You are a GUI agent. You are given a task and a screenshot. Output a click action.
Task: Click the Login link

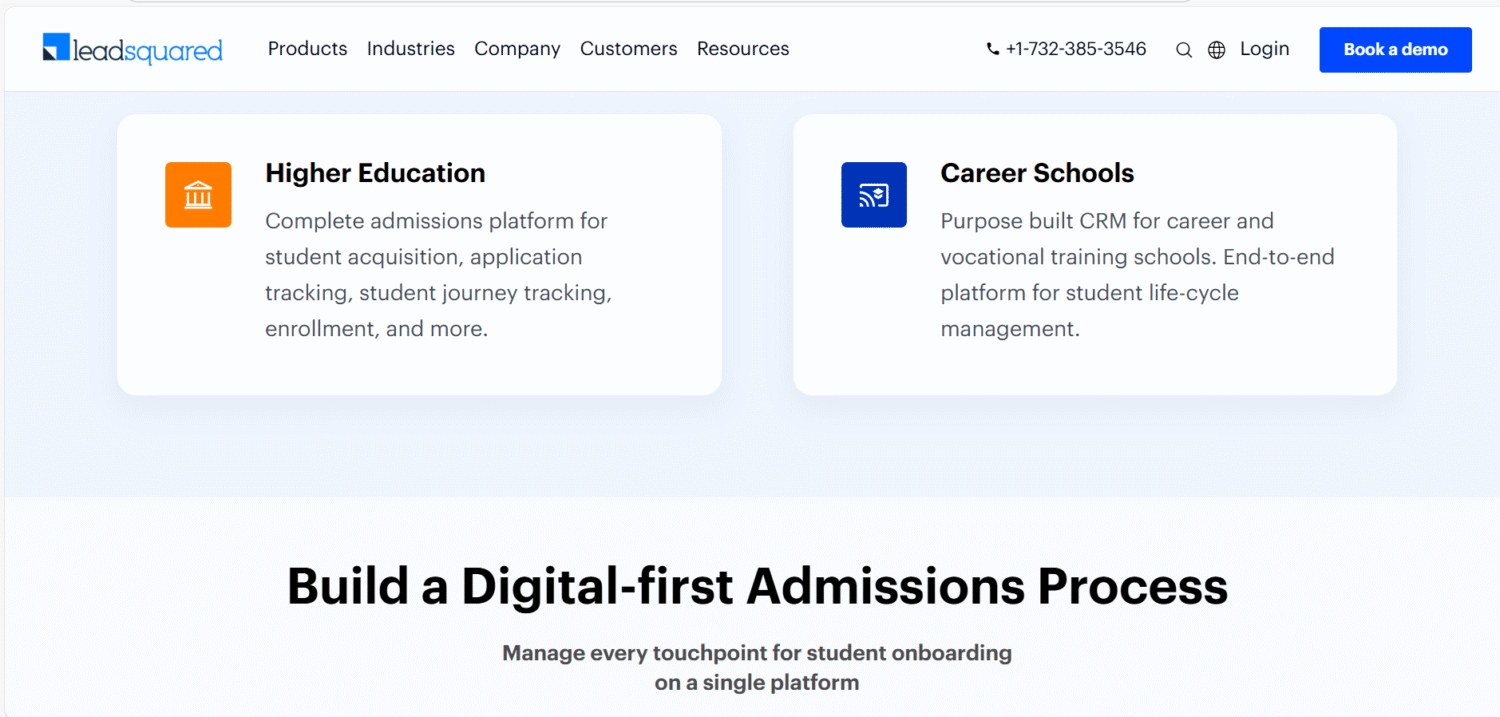[x=1264, y=49]
